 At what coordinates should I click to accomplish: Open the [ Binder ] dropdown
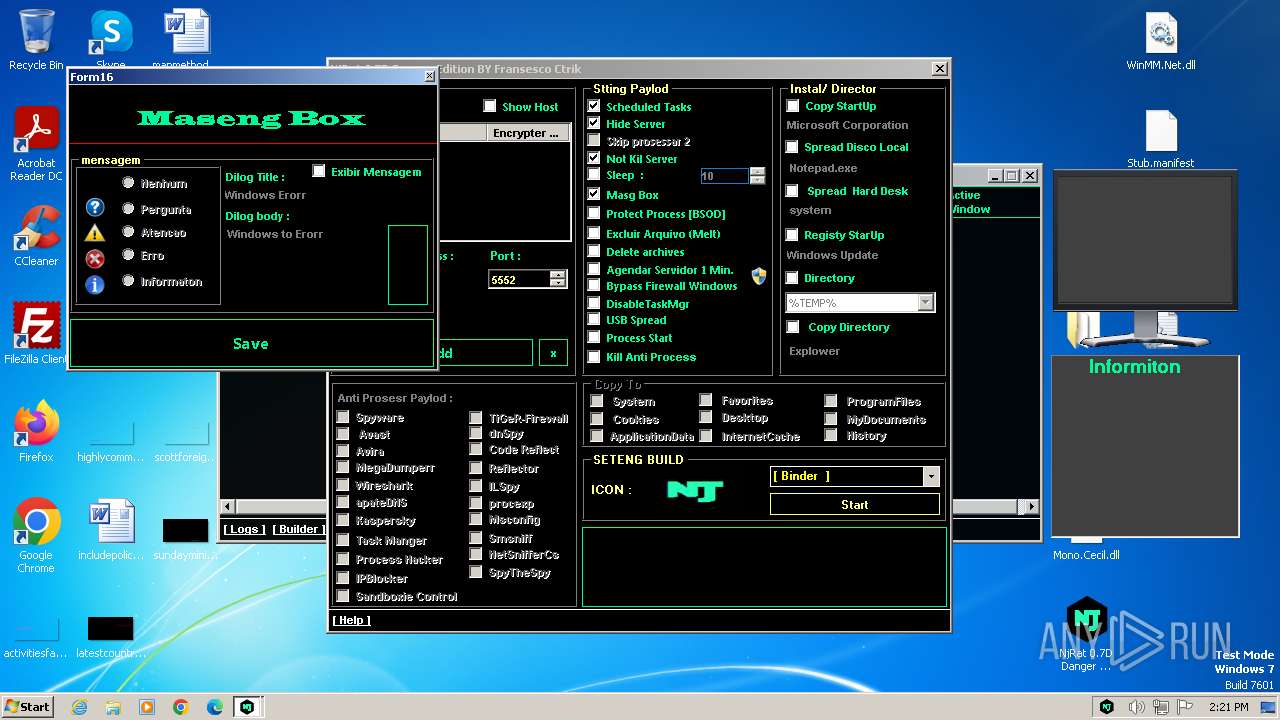931,477
